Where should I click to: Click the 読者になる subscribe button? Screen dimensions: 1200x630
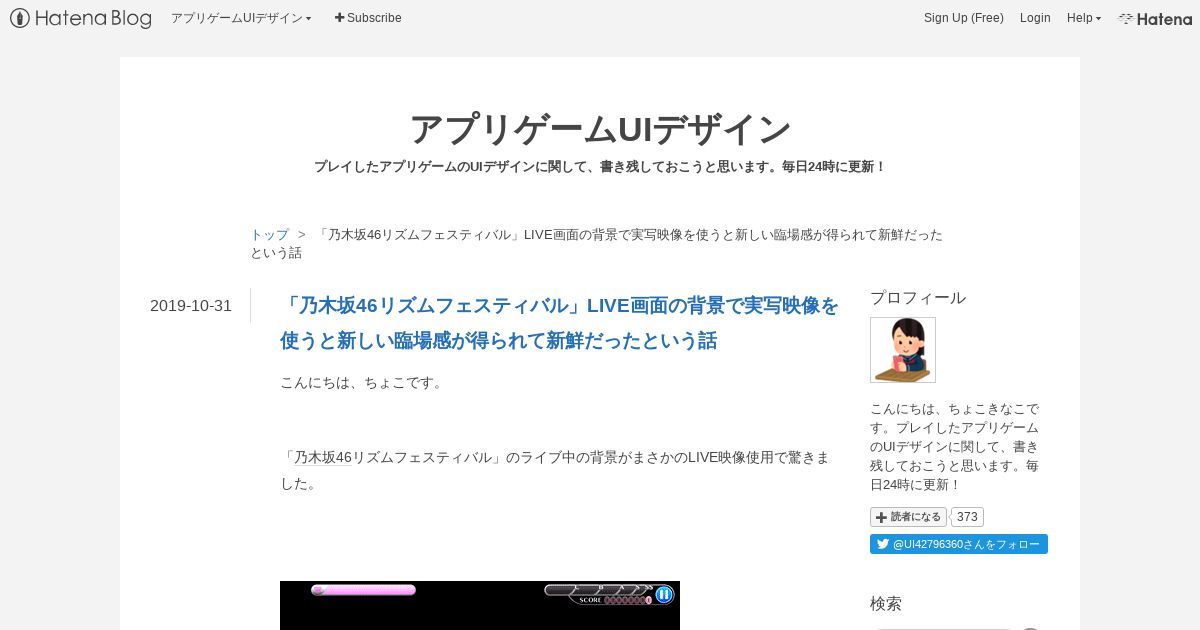coord(908,517)
